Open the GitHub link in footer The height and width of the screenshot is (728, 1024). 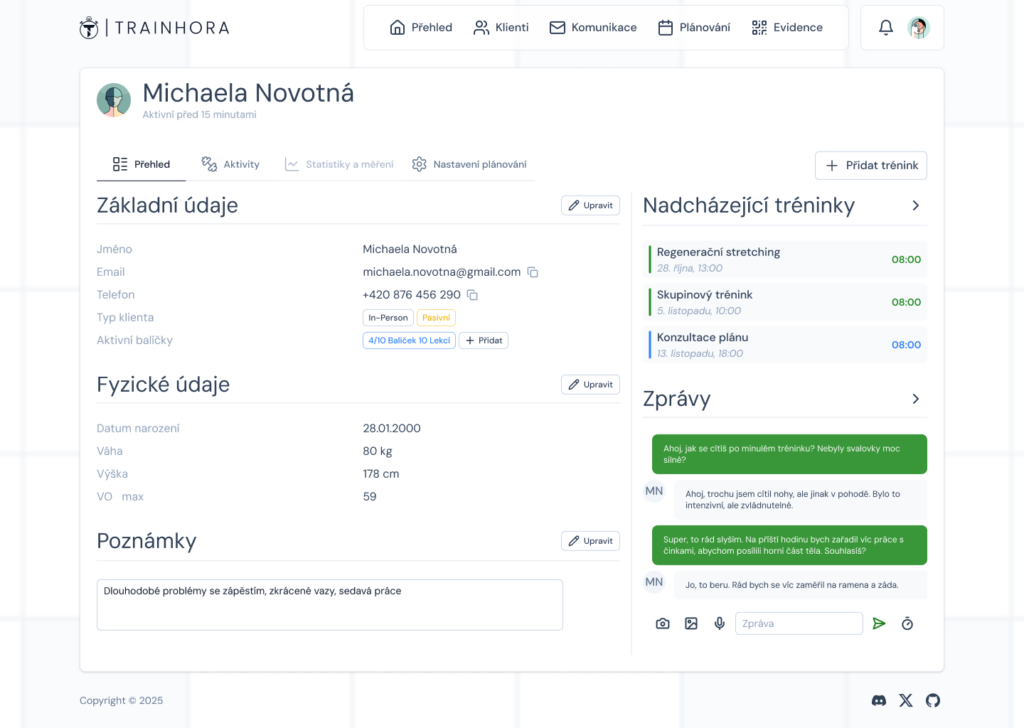[933, 701]
